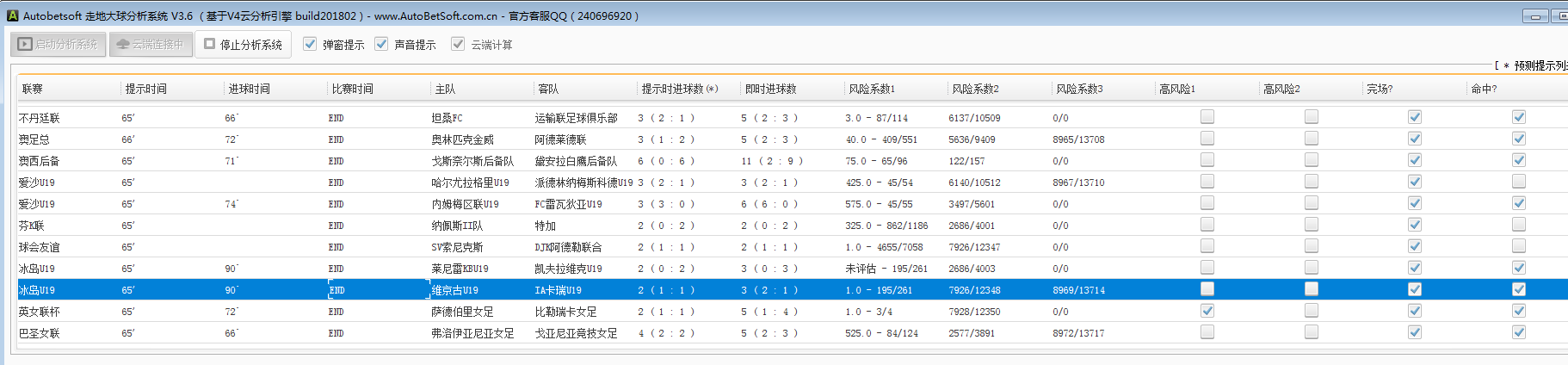Select the SV索尼克斯 friendly match row
The height and width of the screenshot is (365, 1568).
pyautogui.click(x=457, y=247)
